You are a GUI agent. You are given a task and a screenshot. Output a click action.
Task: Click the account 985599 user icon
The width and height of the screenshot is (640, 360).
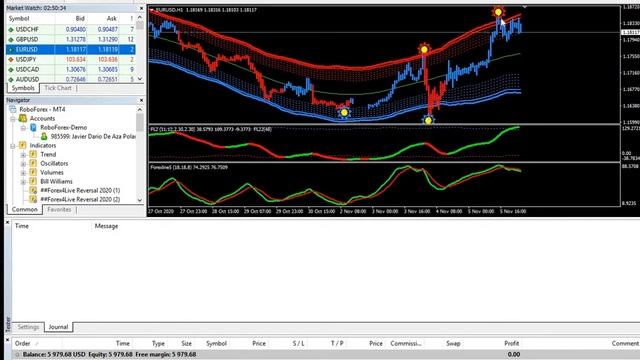pyautogui.click(x=44, y=136)
